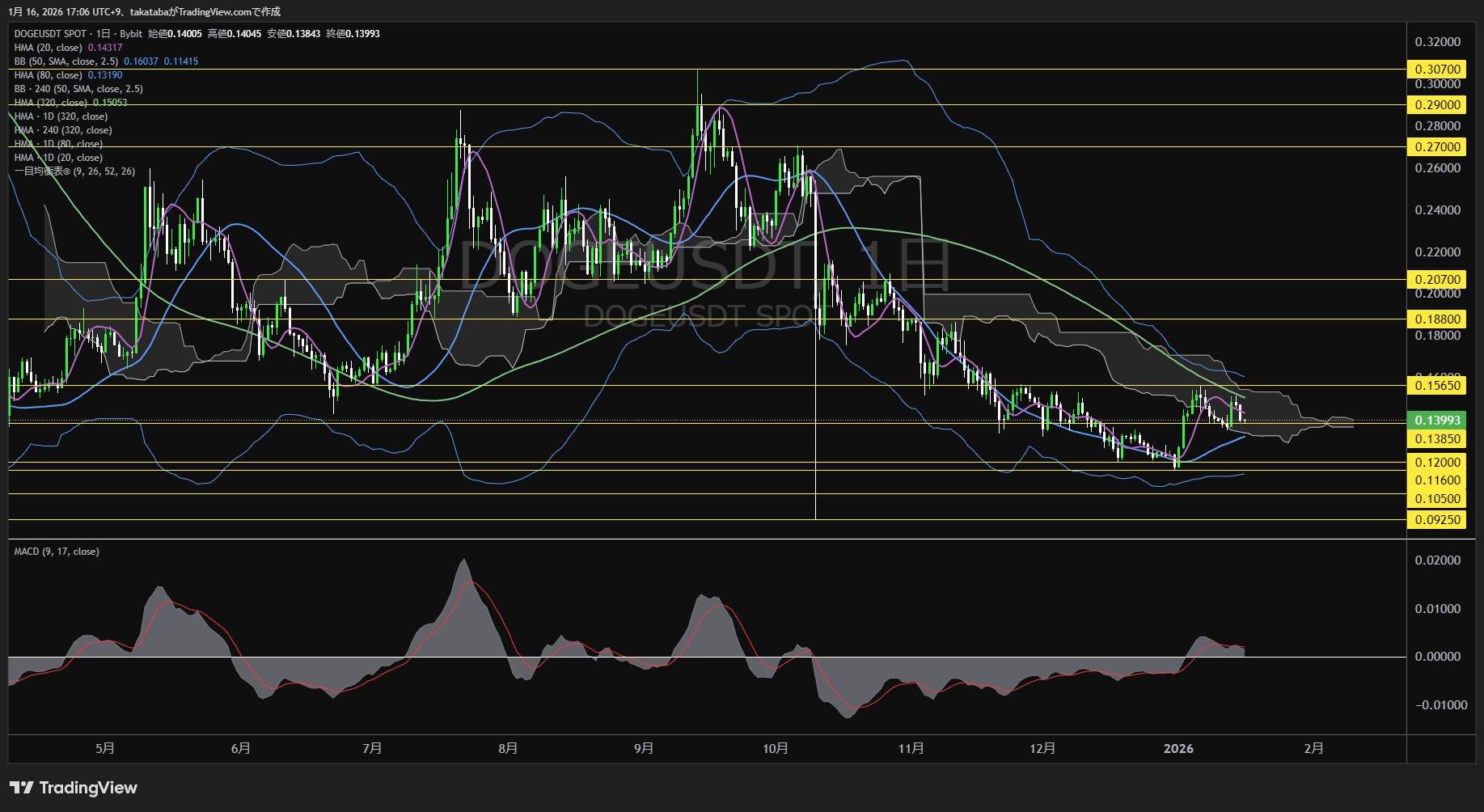The image size is (1484, 812).
Task: Click the MACD (9, 17, close) legend
Action: coord(57,552)
